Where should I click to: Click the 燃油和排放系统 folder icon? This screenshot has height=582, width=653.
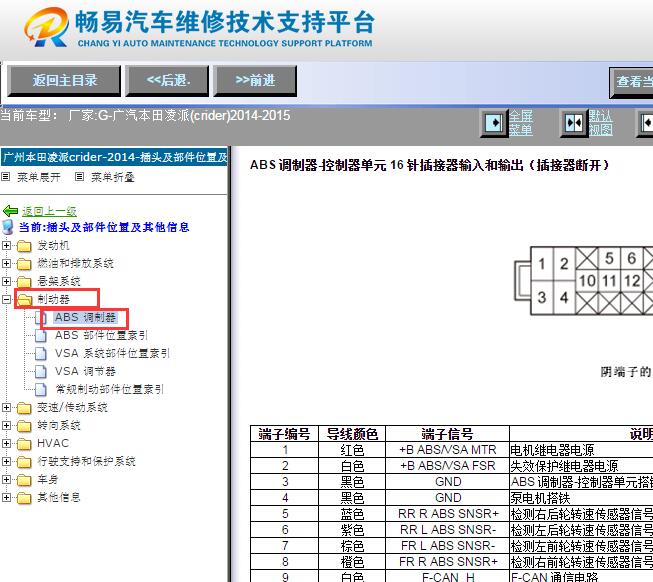(x=24, y=264)
